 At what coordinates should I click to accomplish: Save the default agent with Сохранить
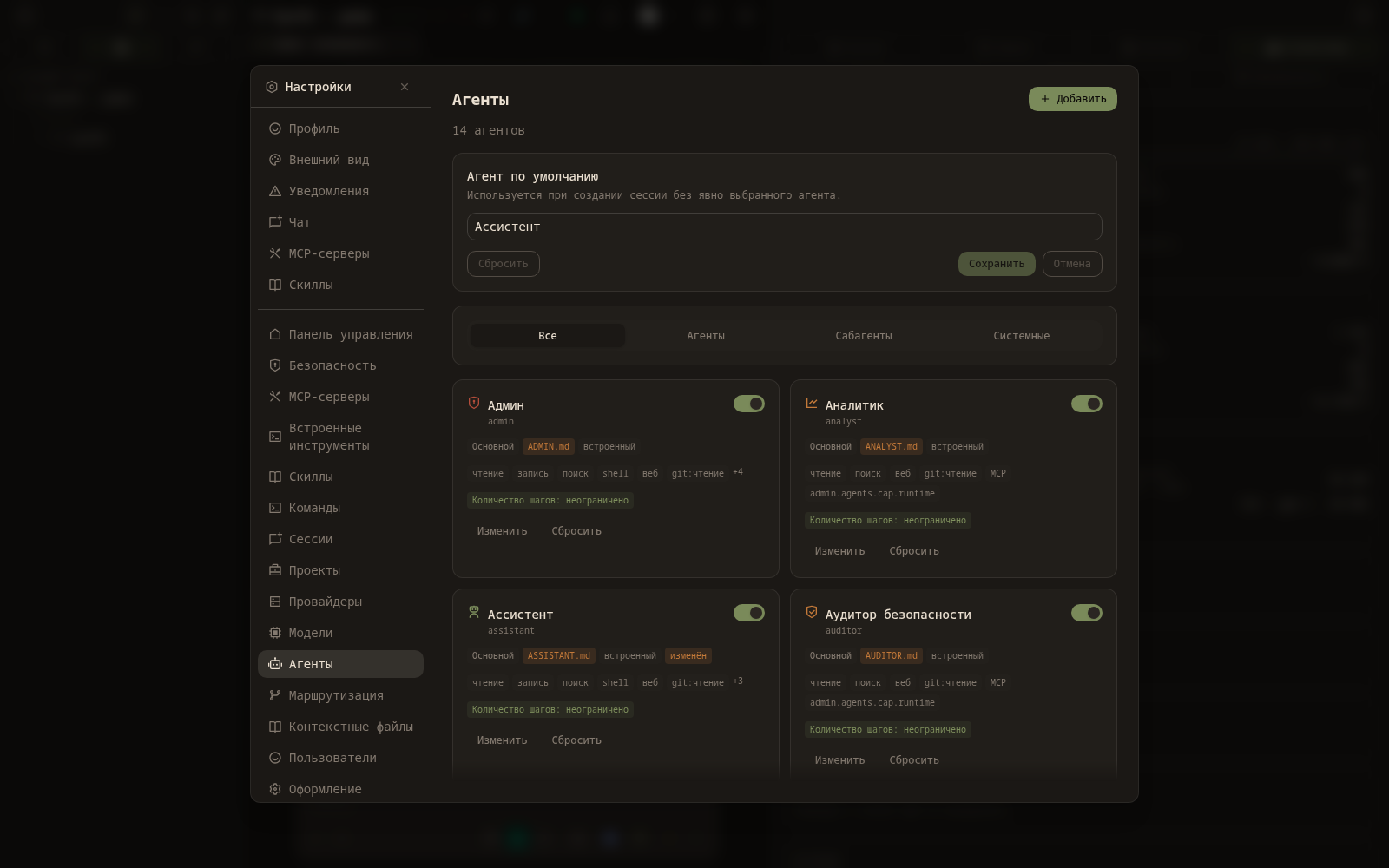tap(997, 264)
